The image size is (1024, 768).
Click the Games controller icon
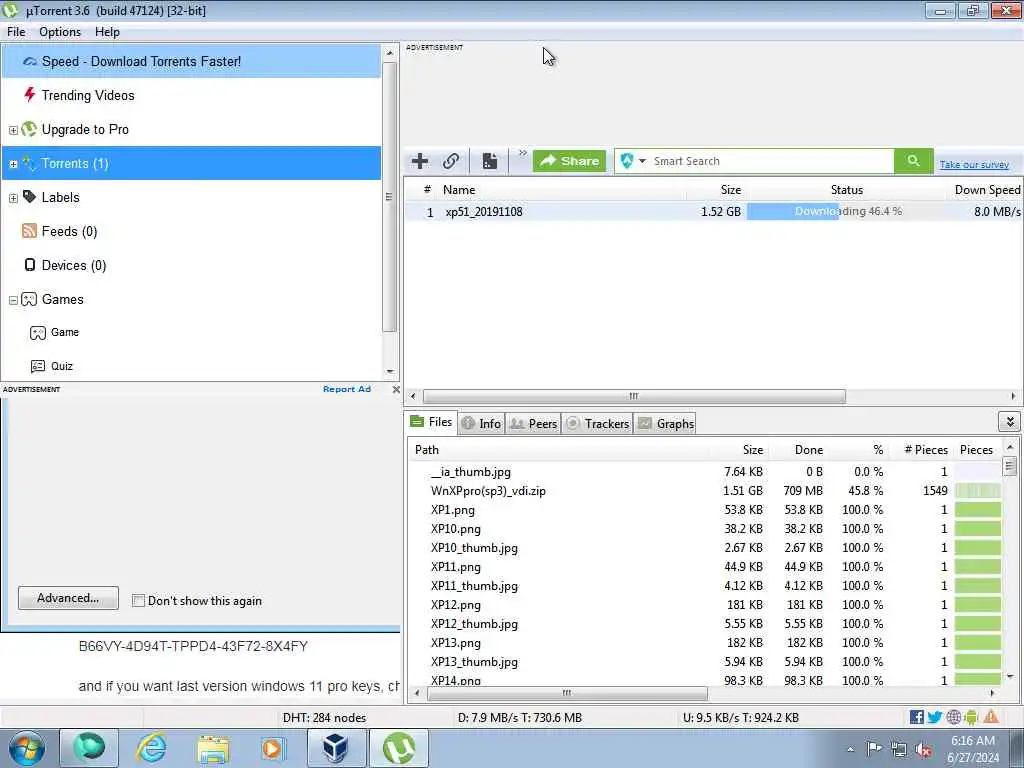coord(29,299)
